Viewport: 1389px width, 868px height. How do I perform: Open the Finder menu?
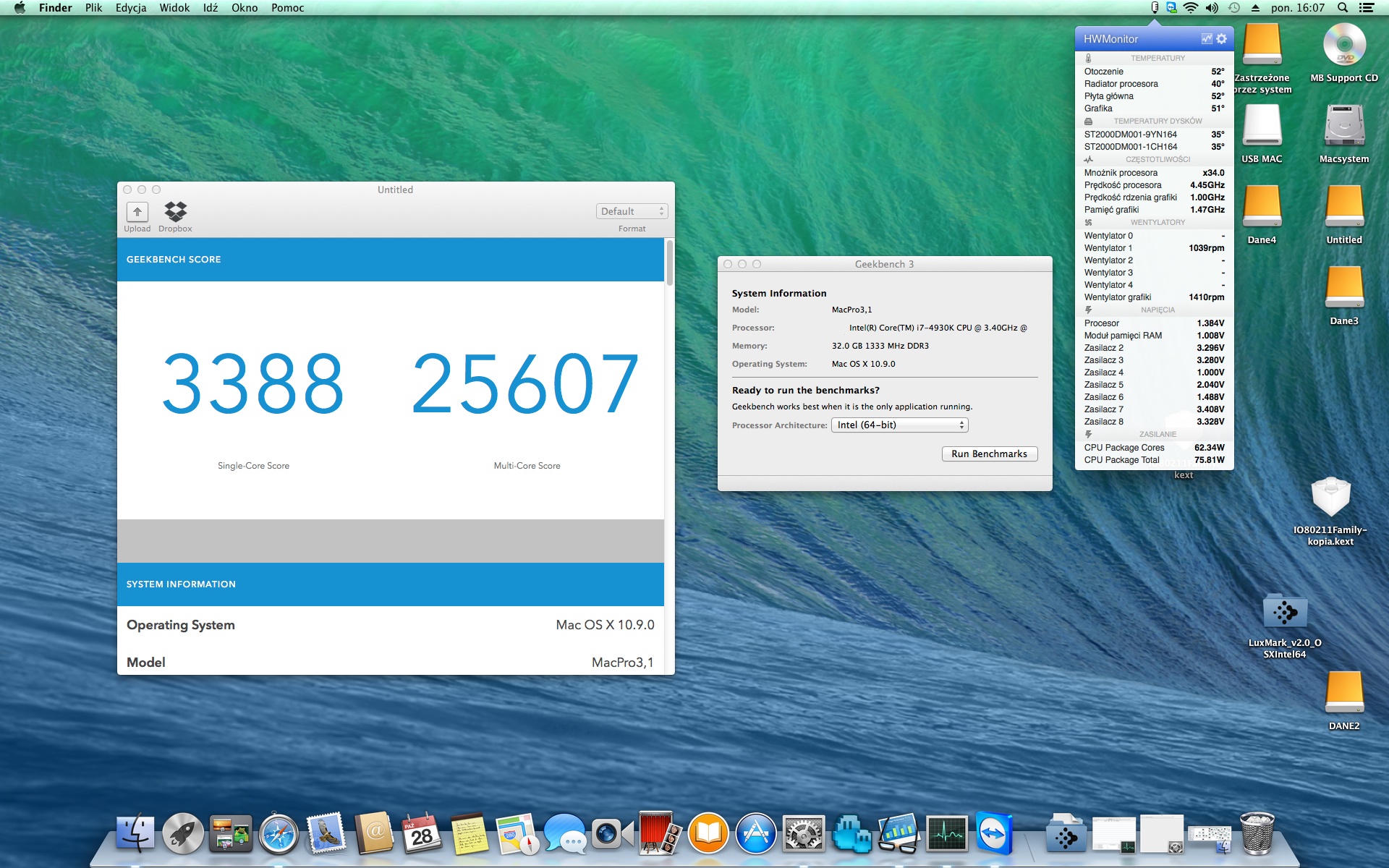55,8
